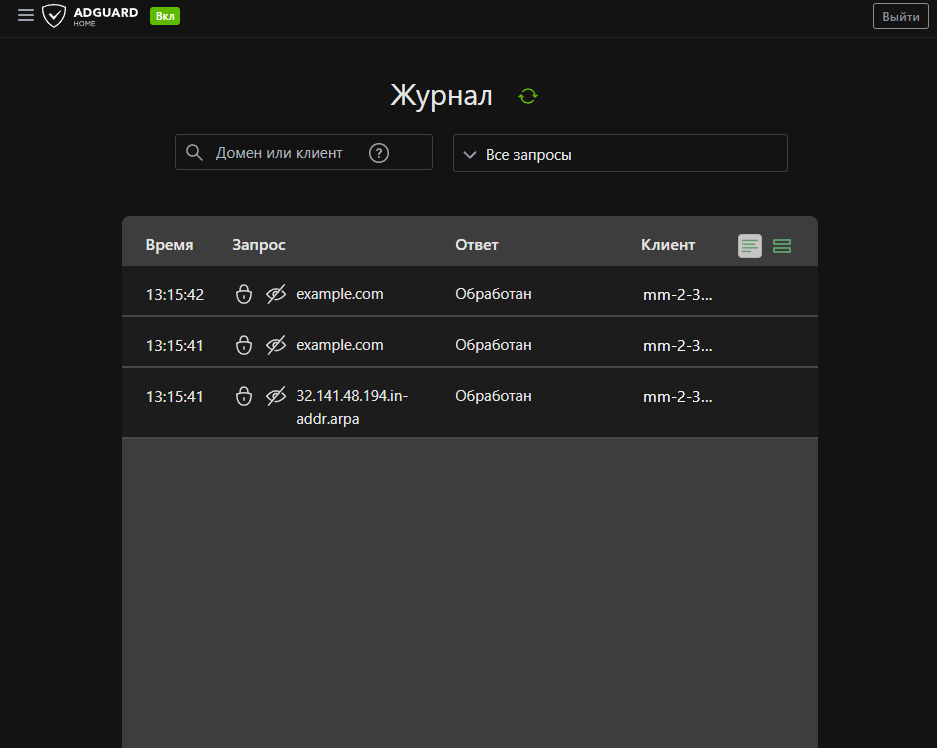Click lock icon for 13:15:42 example.com row
The image size is (937, 748).
[244, 294]
